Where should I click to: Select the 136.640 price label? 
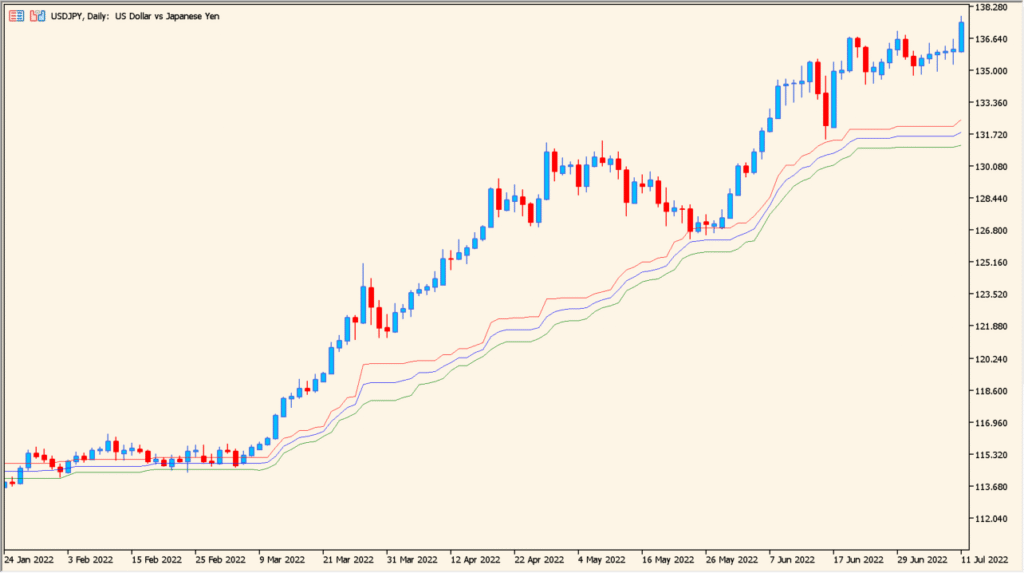[x=991, y=39]
